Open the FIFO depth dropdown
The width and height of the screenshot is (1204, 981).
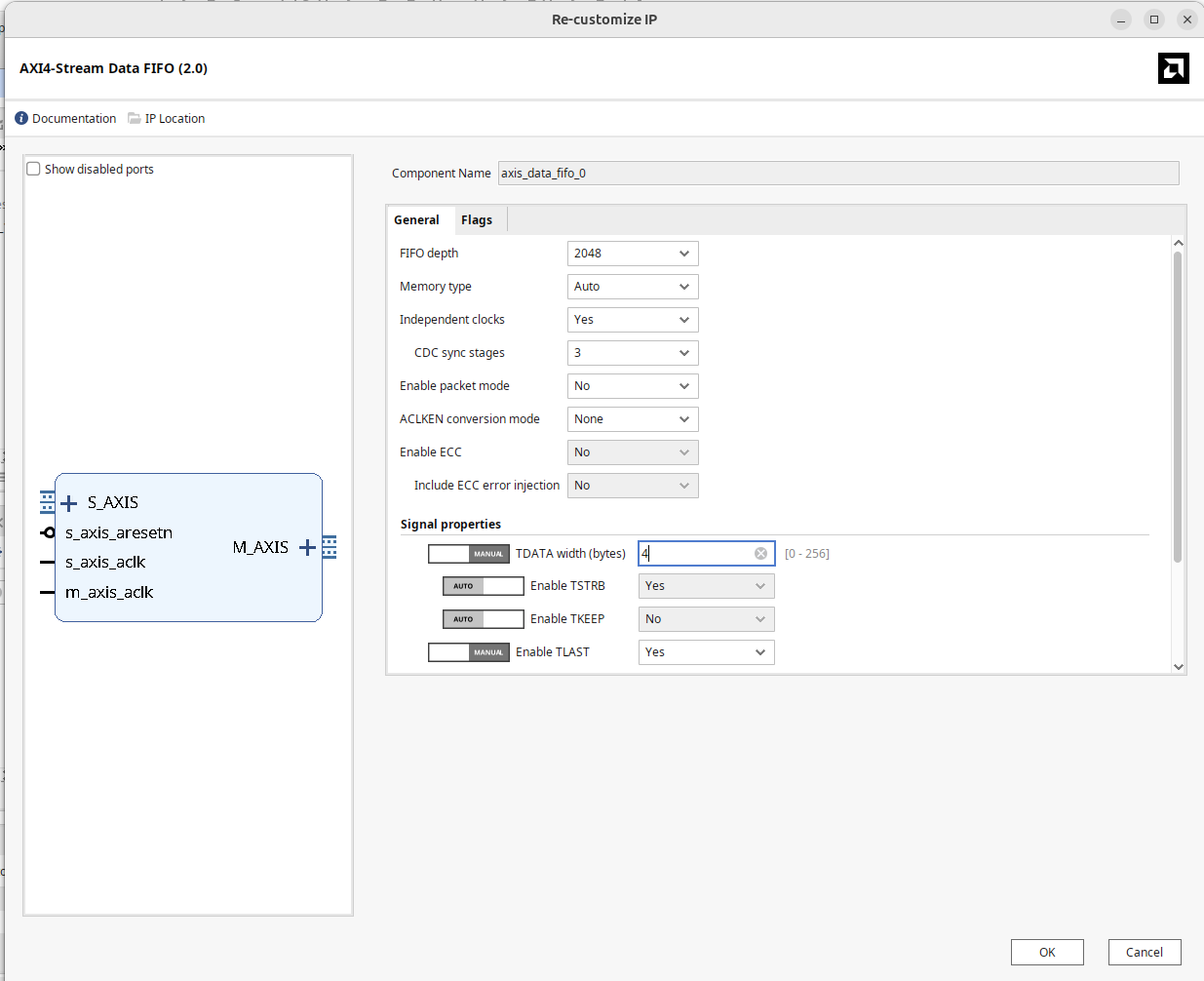pyautogui.click(x=633, y=254)
